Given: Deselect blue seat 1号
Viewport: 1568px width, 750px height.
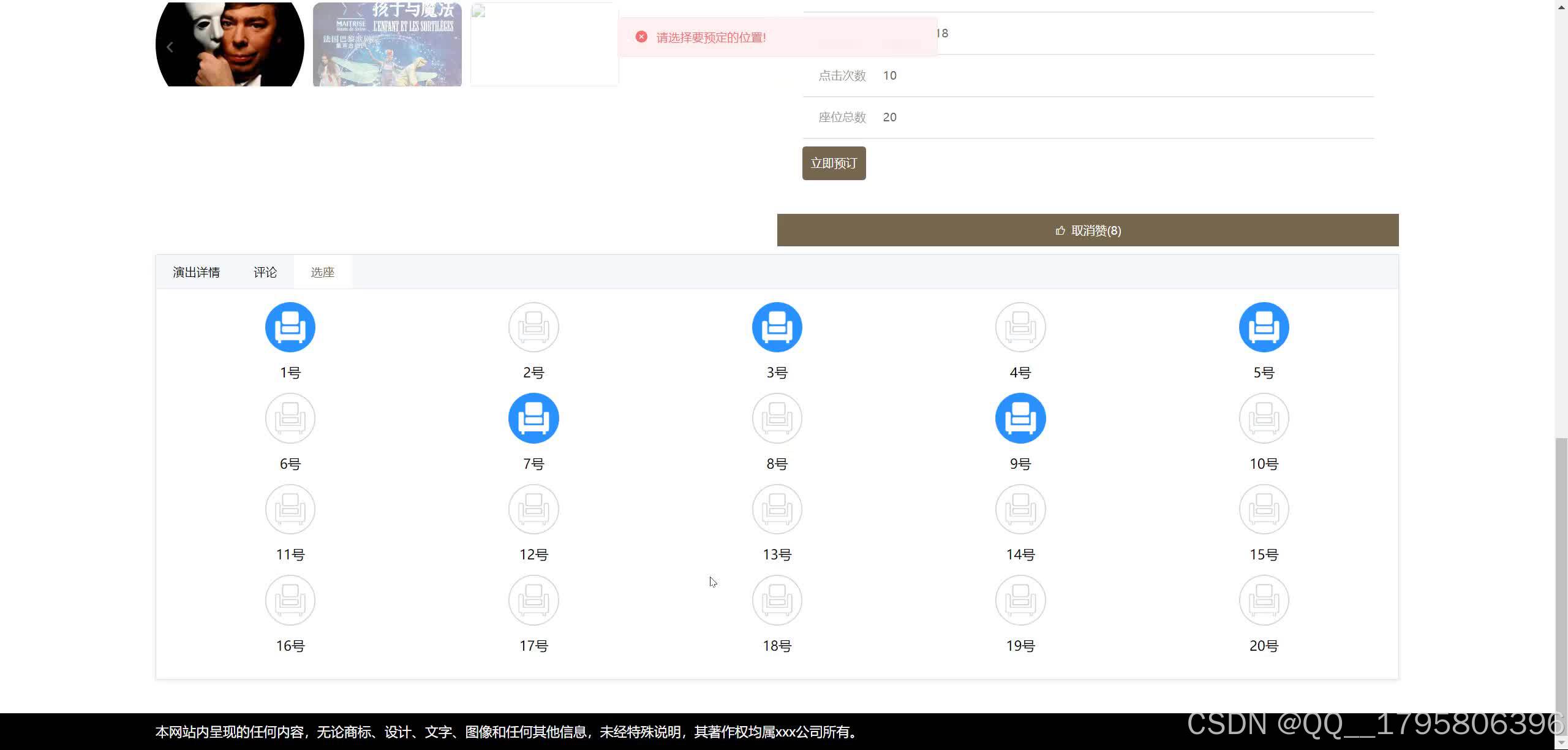Looking at the screenshot, I should 290,327.
